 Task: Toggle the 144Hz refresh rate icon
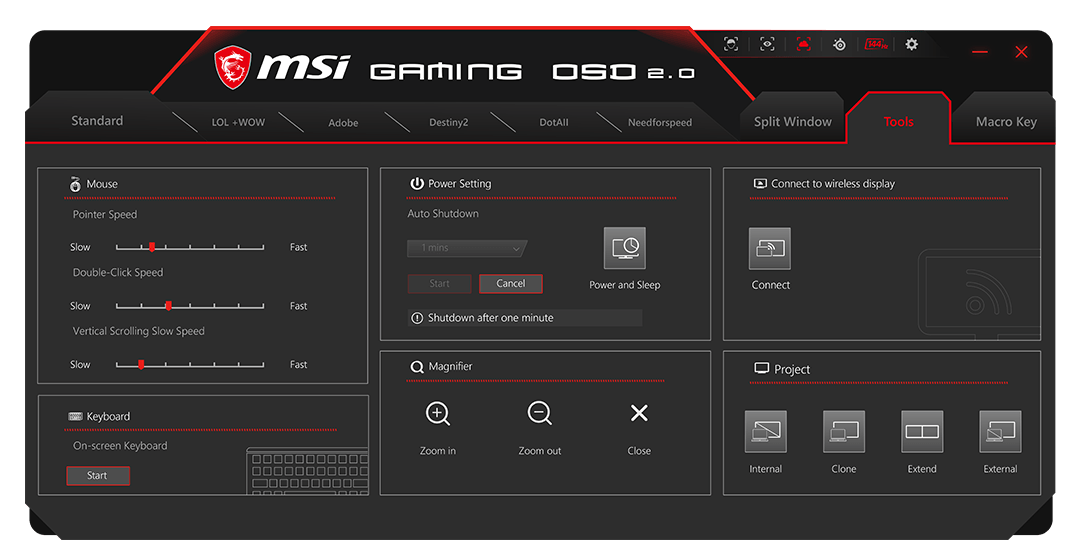[875, 44]
